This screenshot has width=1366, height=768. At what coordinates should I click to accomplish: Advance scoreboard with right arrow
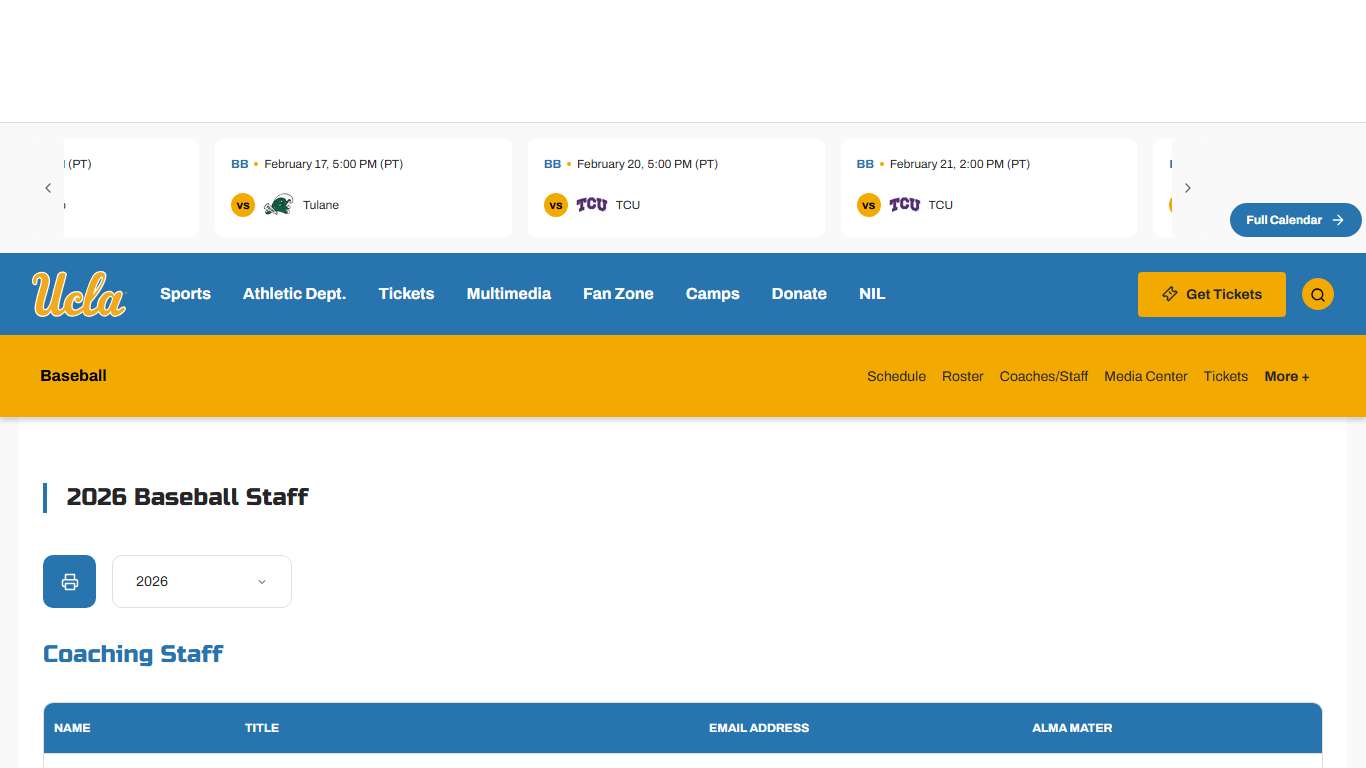pos(1187,188)
